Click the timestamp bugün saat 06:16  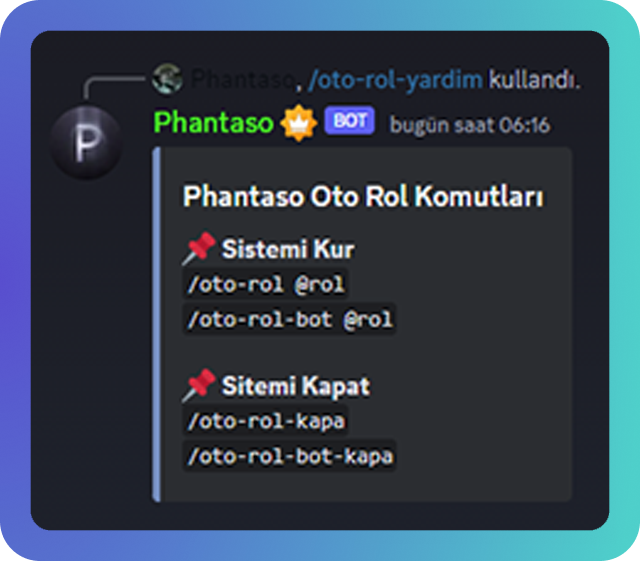(470, 125)
